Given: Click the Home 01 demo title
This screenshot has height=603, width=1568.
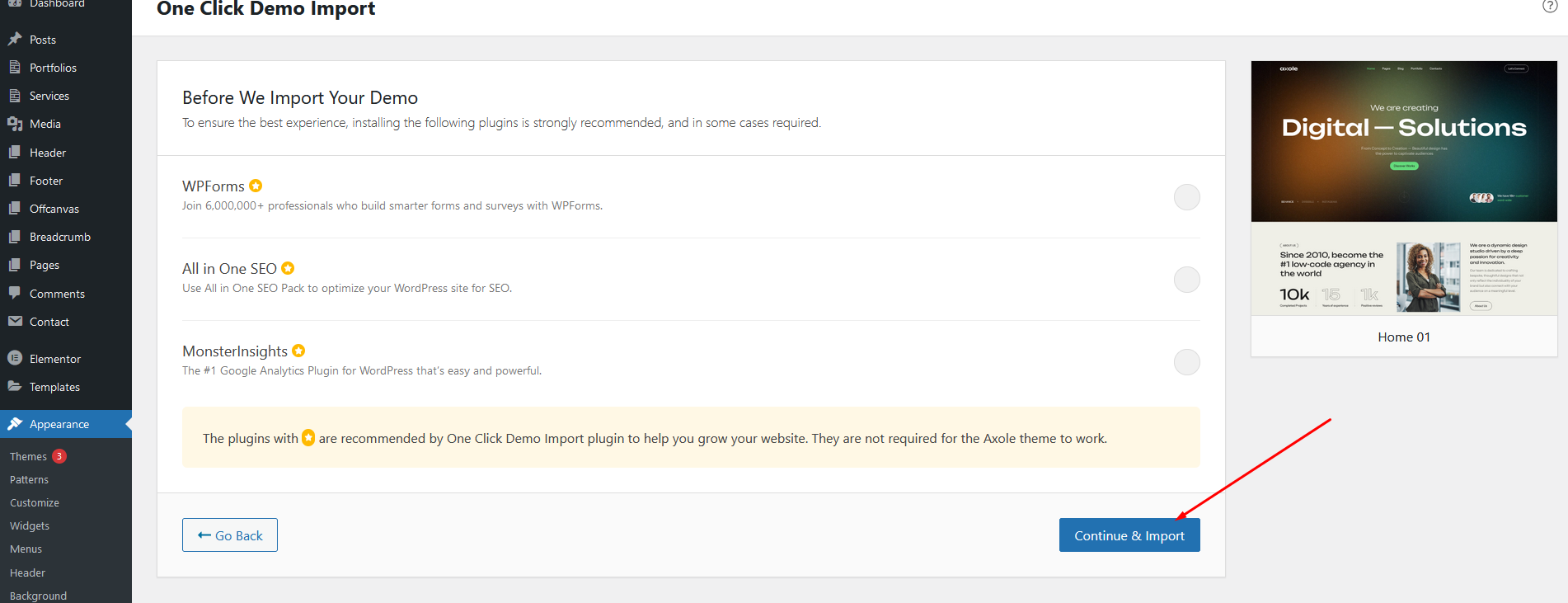Looking at the screenshot, I should [1404, 337].
